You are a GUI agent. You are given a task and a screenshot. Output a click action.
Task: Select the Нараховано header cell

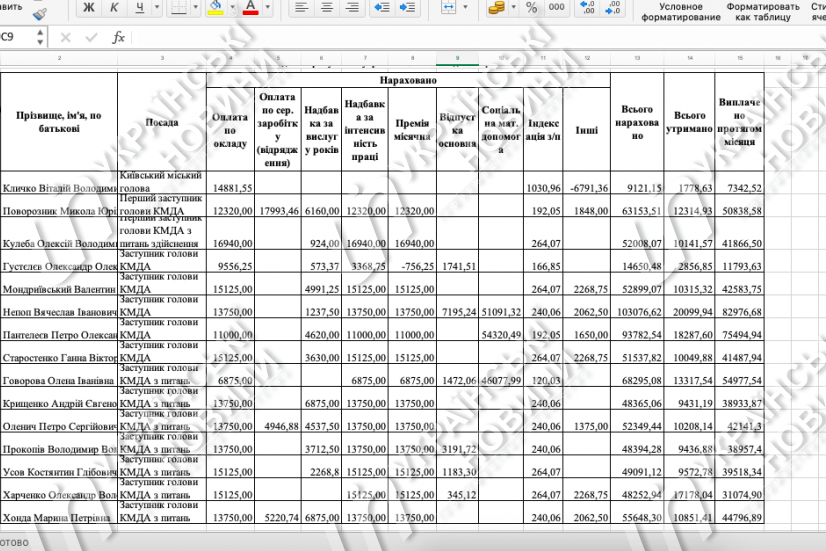pyautogui.click(x=408, y=81)
